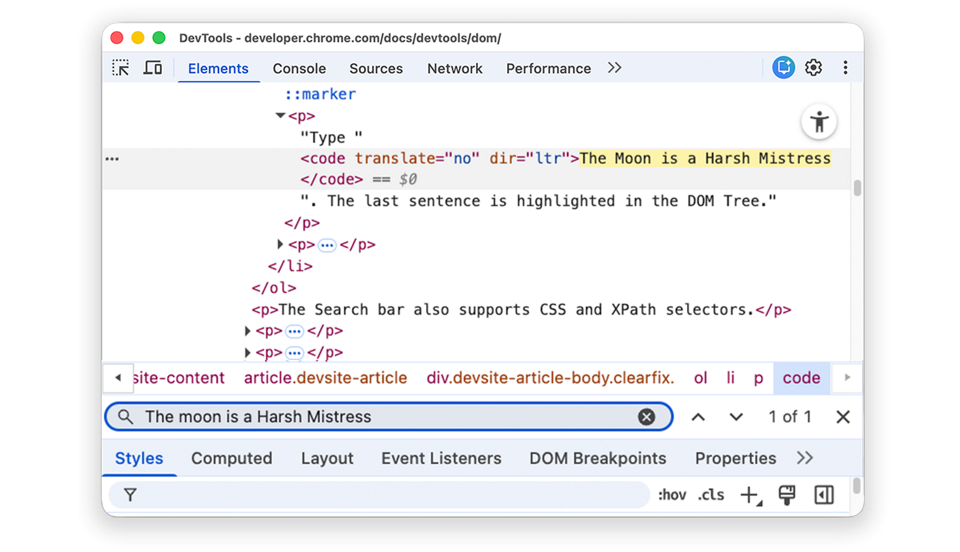The image size is (960, 552).
Task: Clear the search field text
Action: click(x=647, y=417)
